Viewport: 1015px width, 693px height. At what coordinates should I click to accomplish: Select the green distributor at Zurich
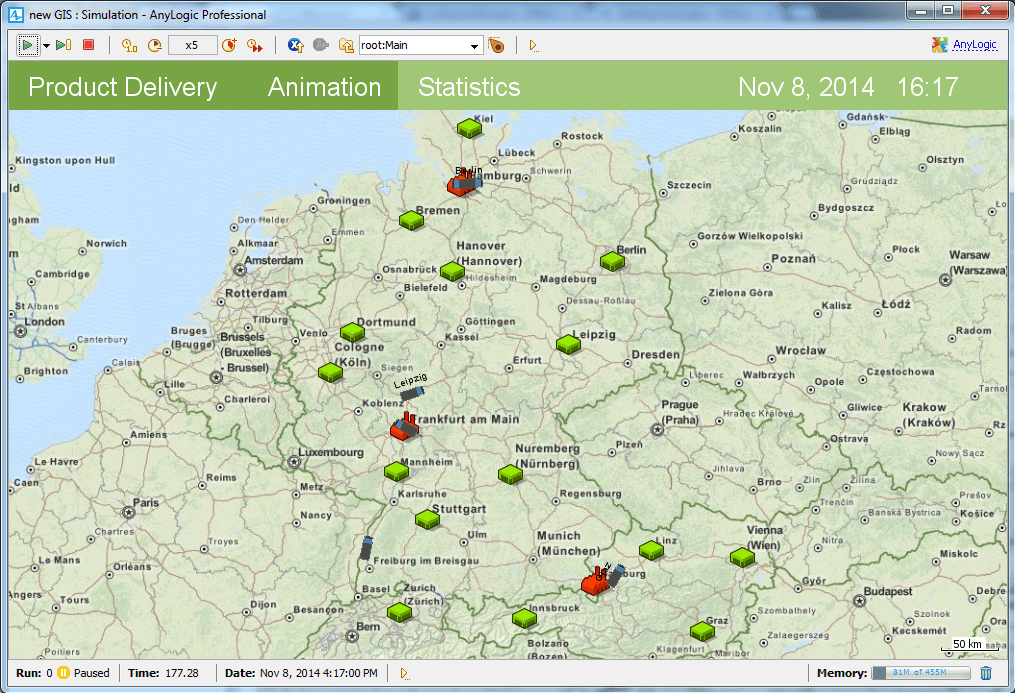click(x=399, y=611)
